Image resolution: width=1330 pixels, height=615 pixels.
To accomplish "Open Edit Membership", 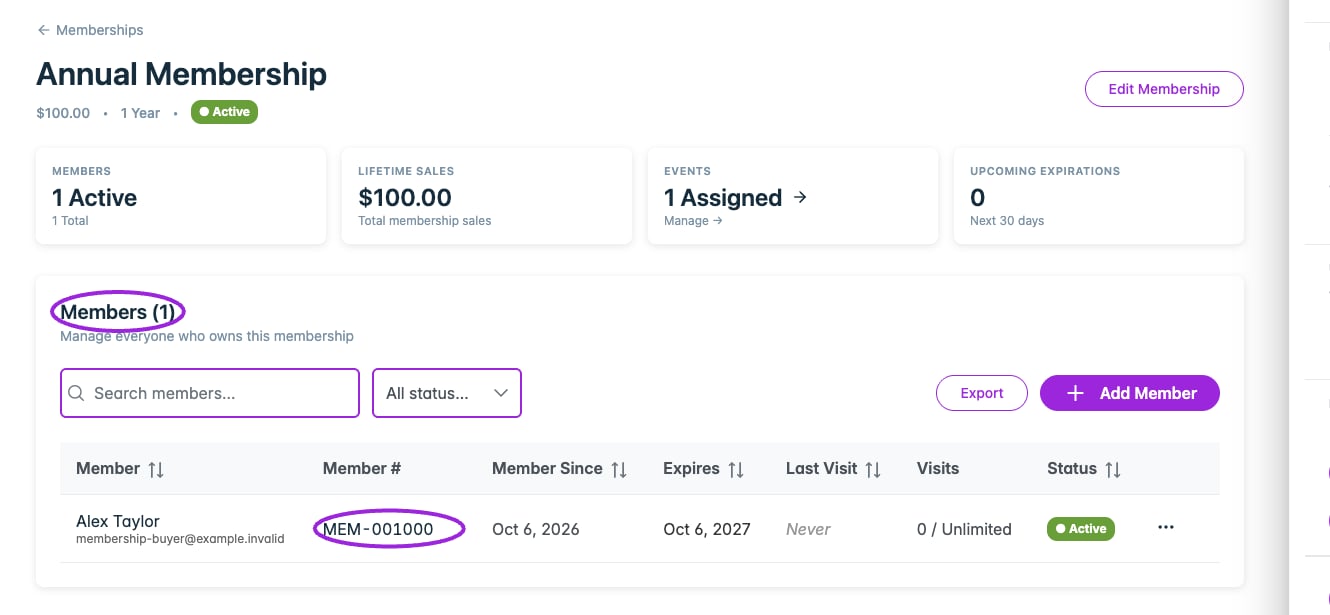I will point(1164,89).
